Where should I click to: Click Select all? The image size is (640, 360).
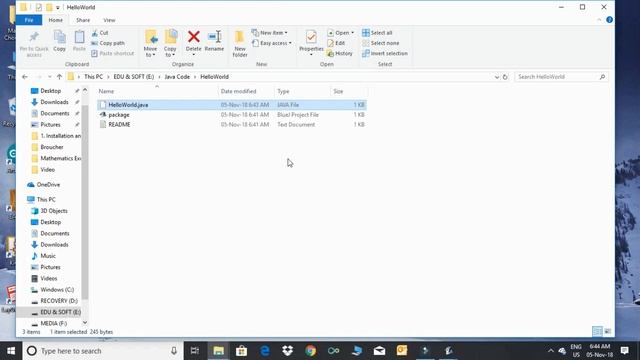click(377, 33)
